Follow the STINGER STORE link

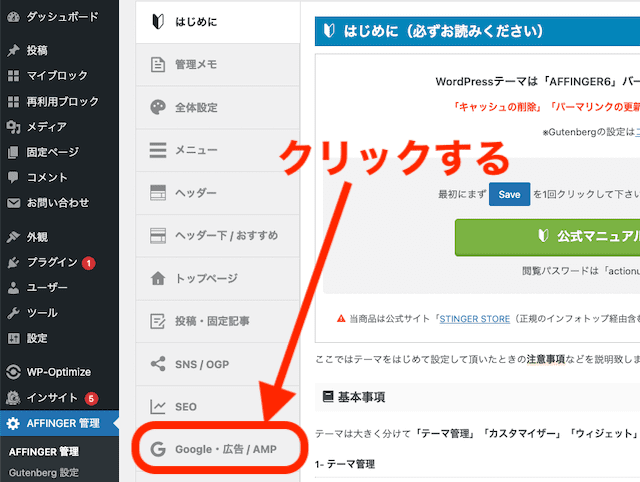tap(474, 319)
